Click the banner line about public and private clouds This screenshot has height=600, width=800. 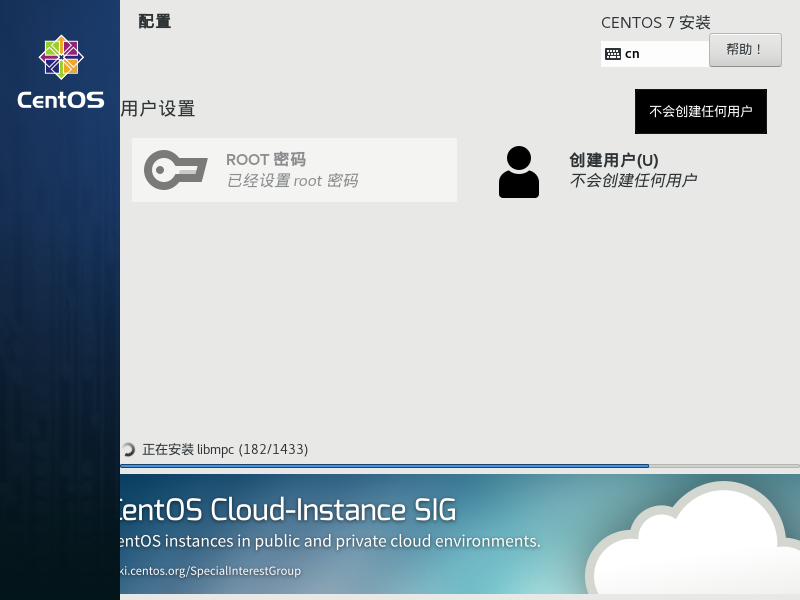coord(331,541)
